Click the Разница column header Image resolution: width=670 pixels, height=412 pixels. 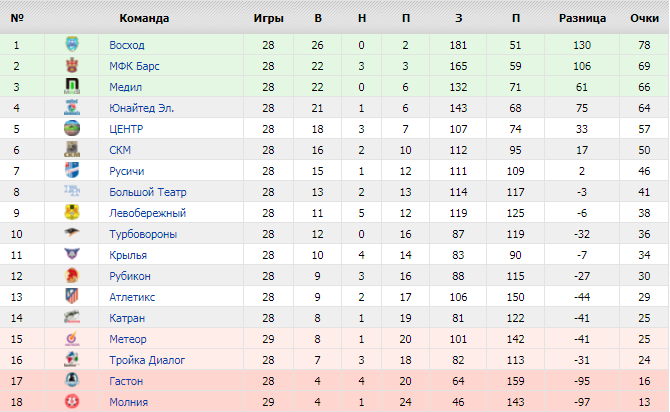click(583, 19)
